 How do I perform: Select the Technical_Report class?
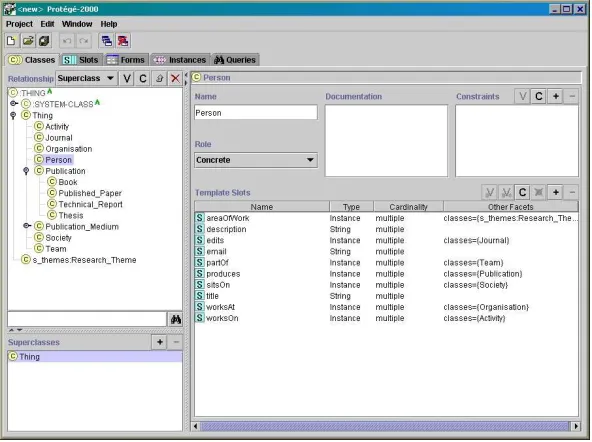click(x=85, y=205)
